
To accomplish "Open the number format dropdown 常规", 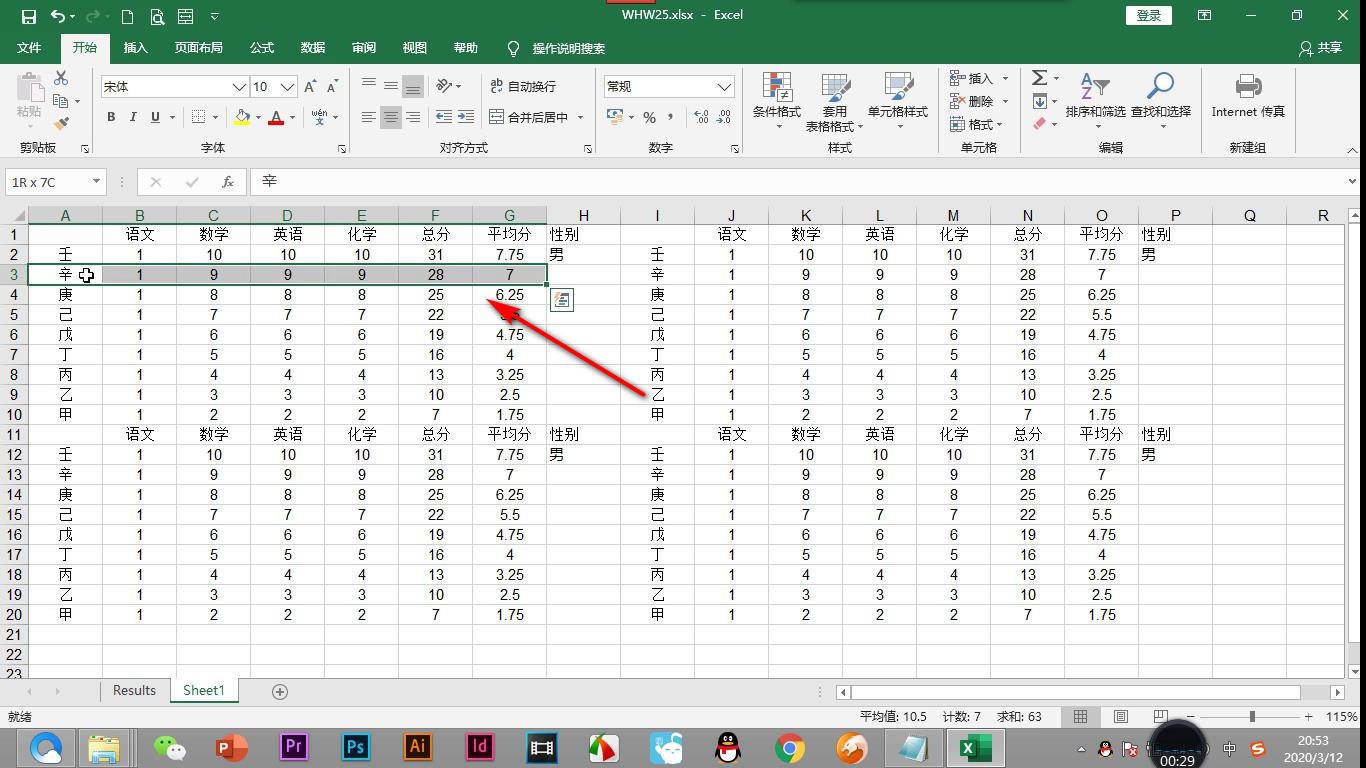I will [x=724, y=87].
